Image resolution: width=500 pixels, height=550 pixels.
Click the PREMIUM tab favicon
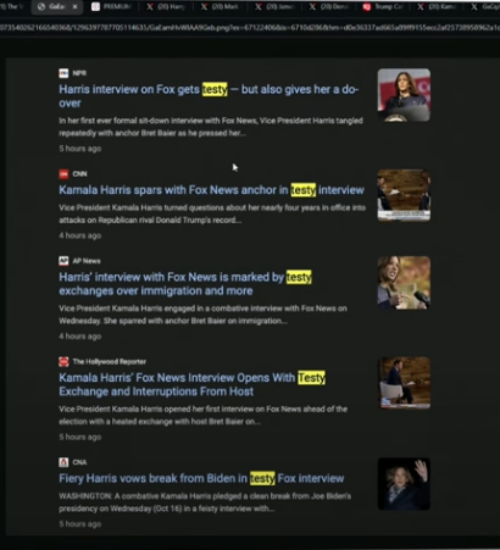[x=95, y=7]
